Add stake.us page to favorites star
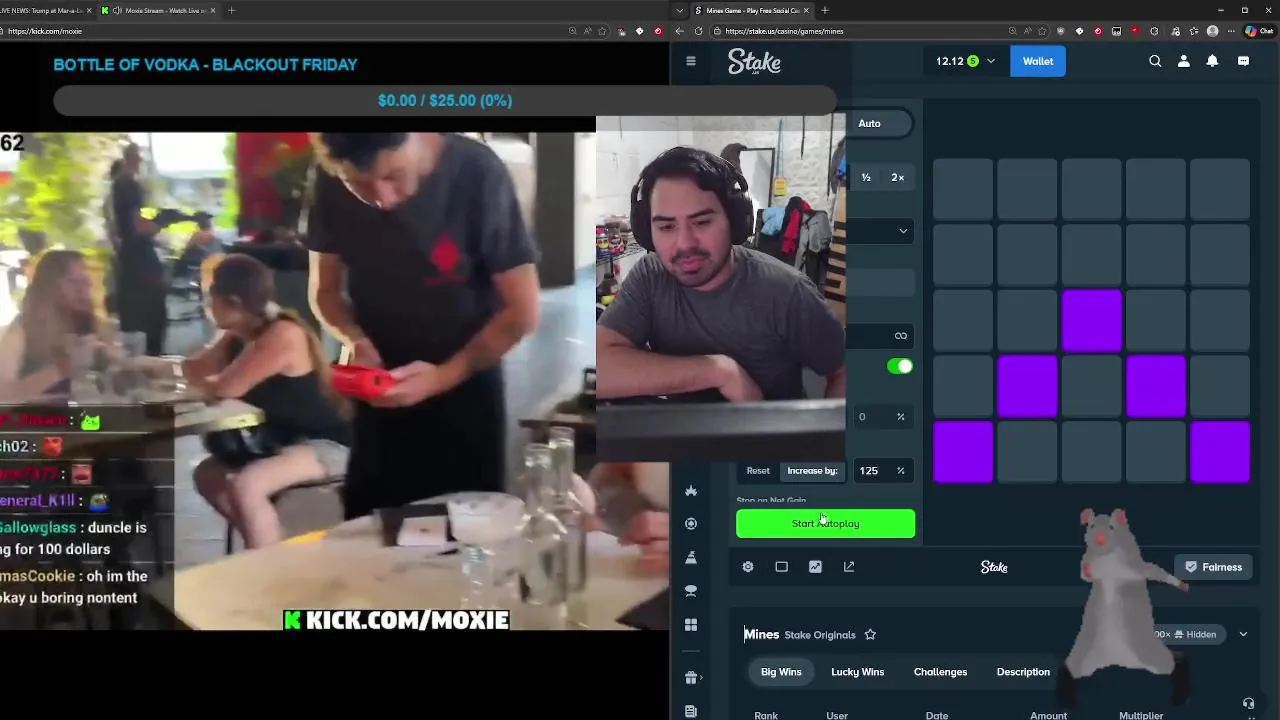Image resolution: width=1280 pixels, height=720 pixels. tap(1041, 31)
